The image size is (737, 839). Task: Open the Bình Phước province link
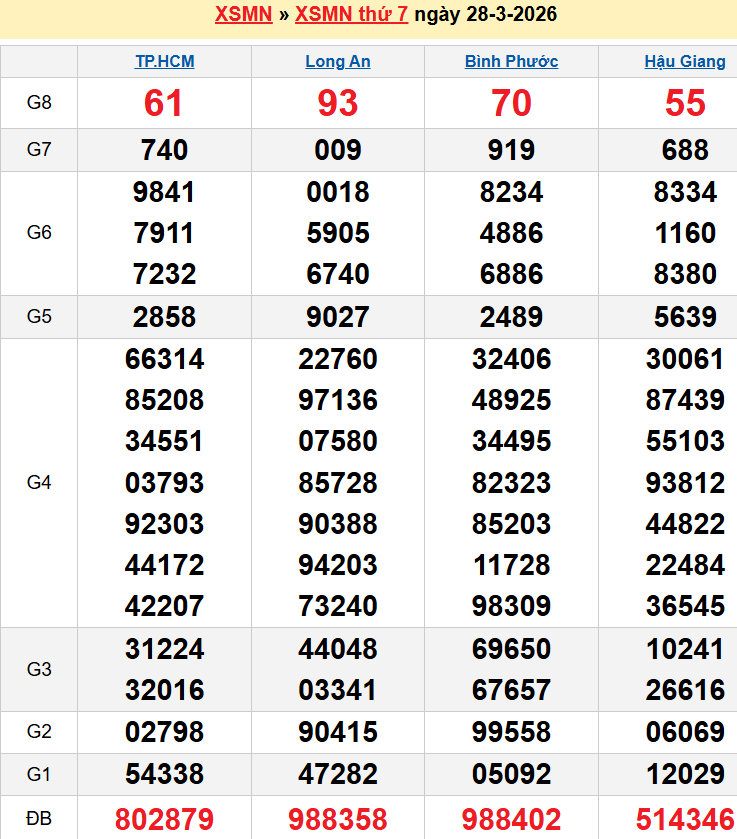coord(511,61)
